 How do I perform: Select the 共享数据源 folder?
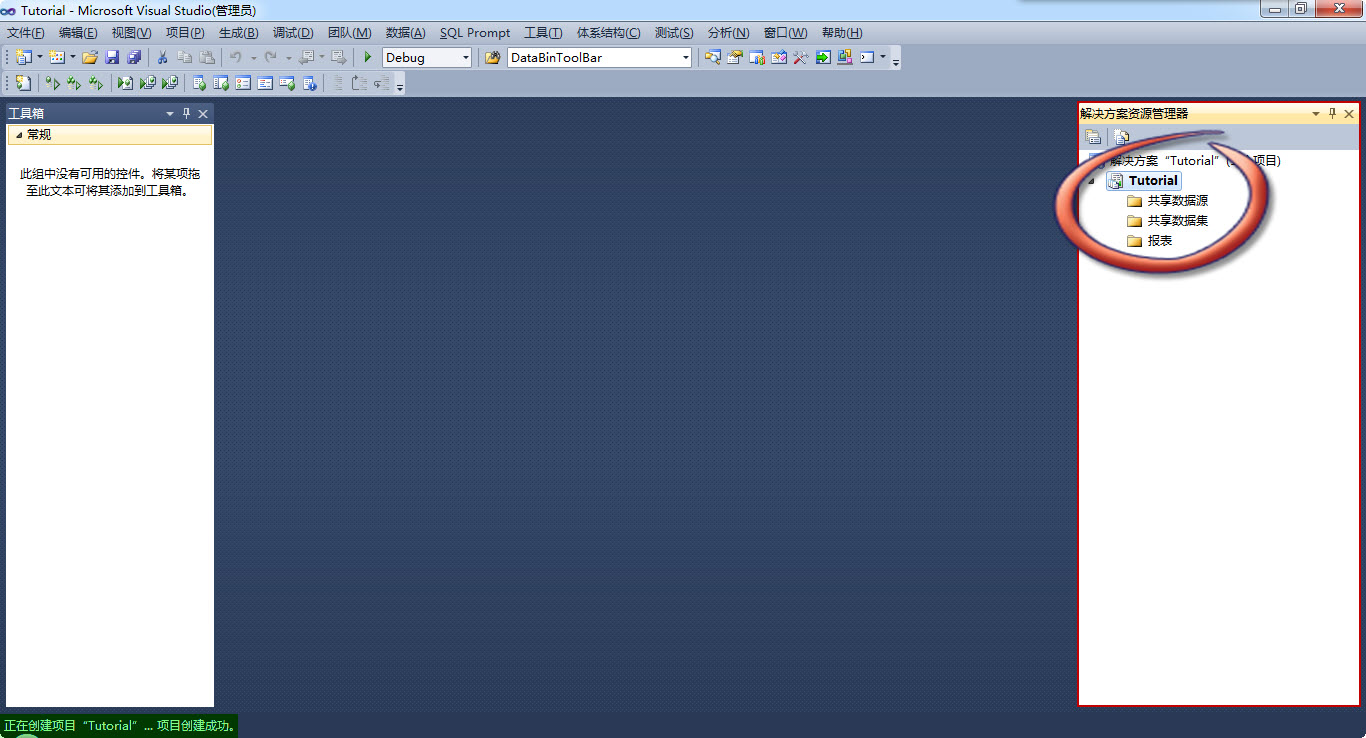1168,201
